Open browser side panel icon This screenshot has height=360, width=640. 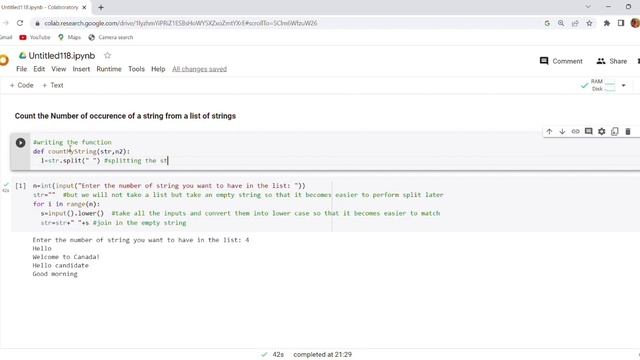tap(621, 23)
